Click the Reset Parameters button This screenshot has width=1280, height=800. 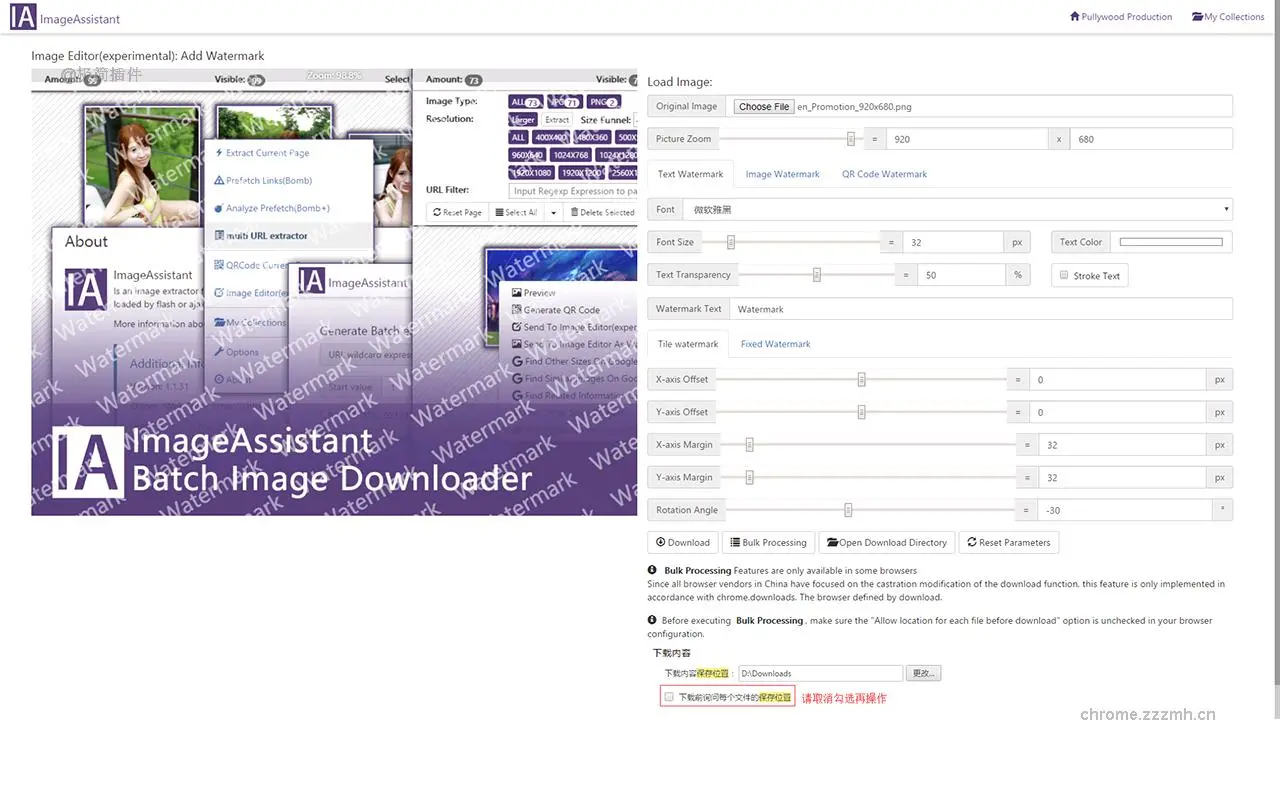1009,542
